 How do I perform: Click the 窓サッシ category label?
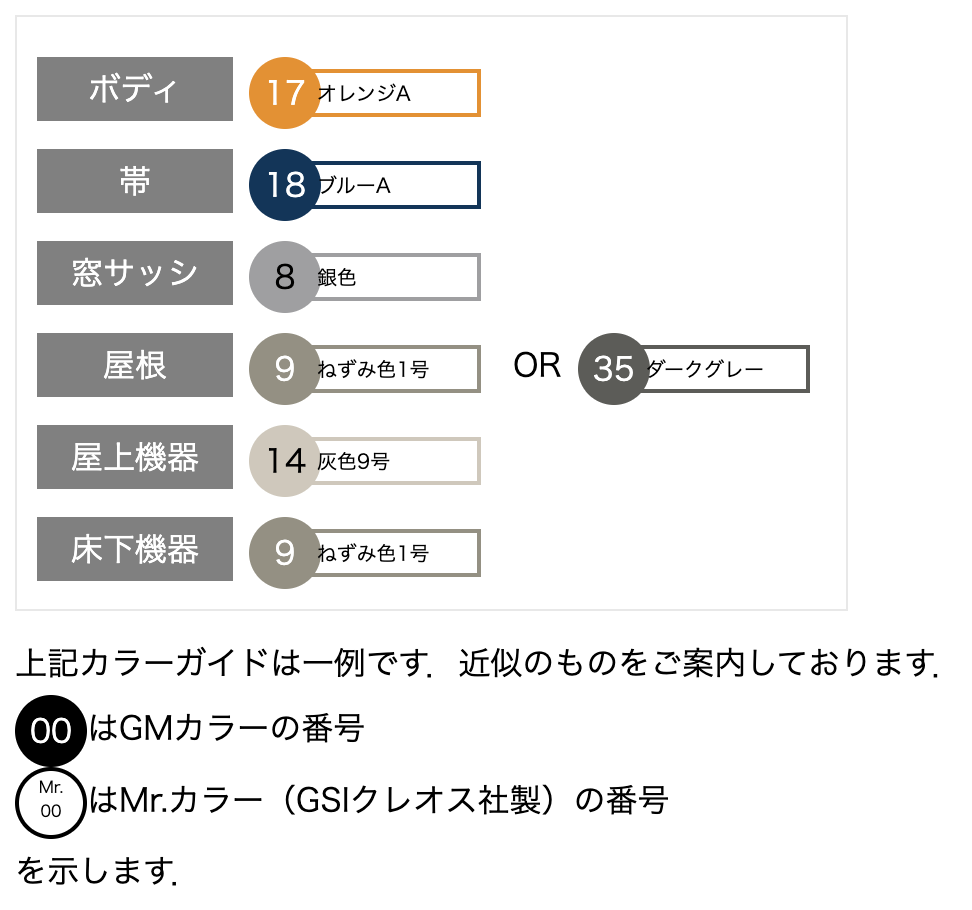click(x=135, y=273)
